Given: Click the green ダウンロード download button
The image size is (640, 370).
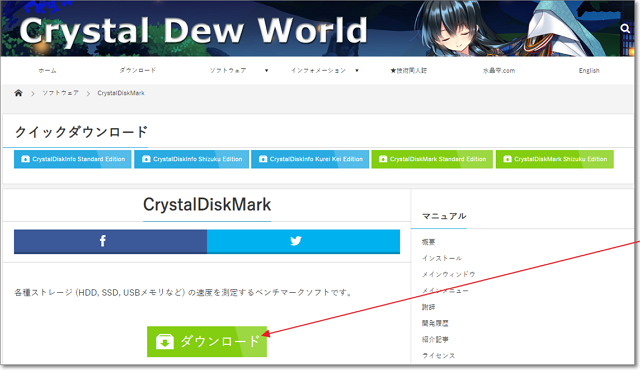Looking at the screenshot, I should pyautogui.click(x=207, y=341).
